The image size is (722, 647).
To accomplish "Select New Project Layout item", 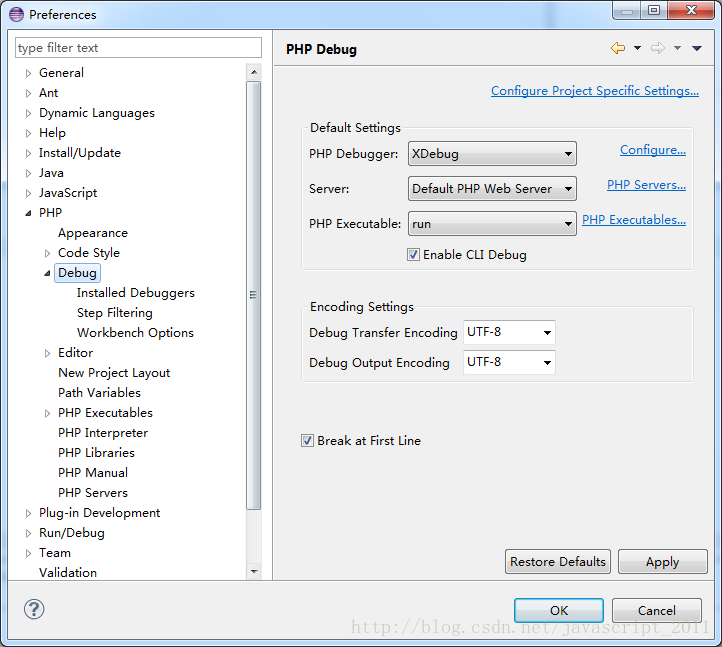I will (x=114, y=373).
